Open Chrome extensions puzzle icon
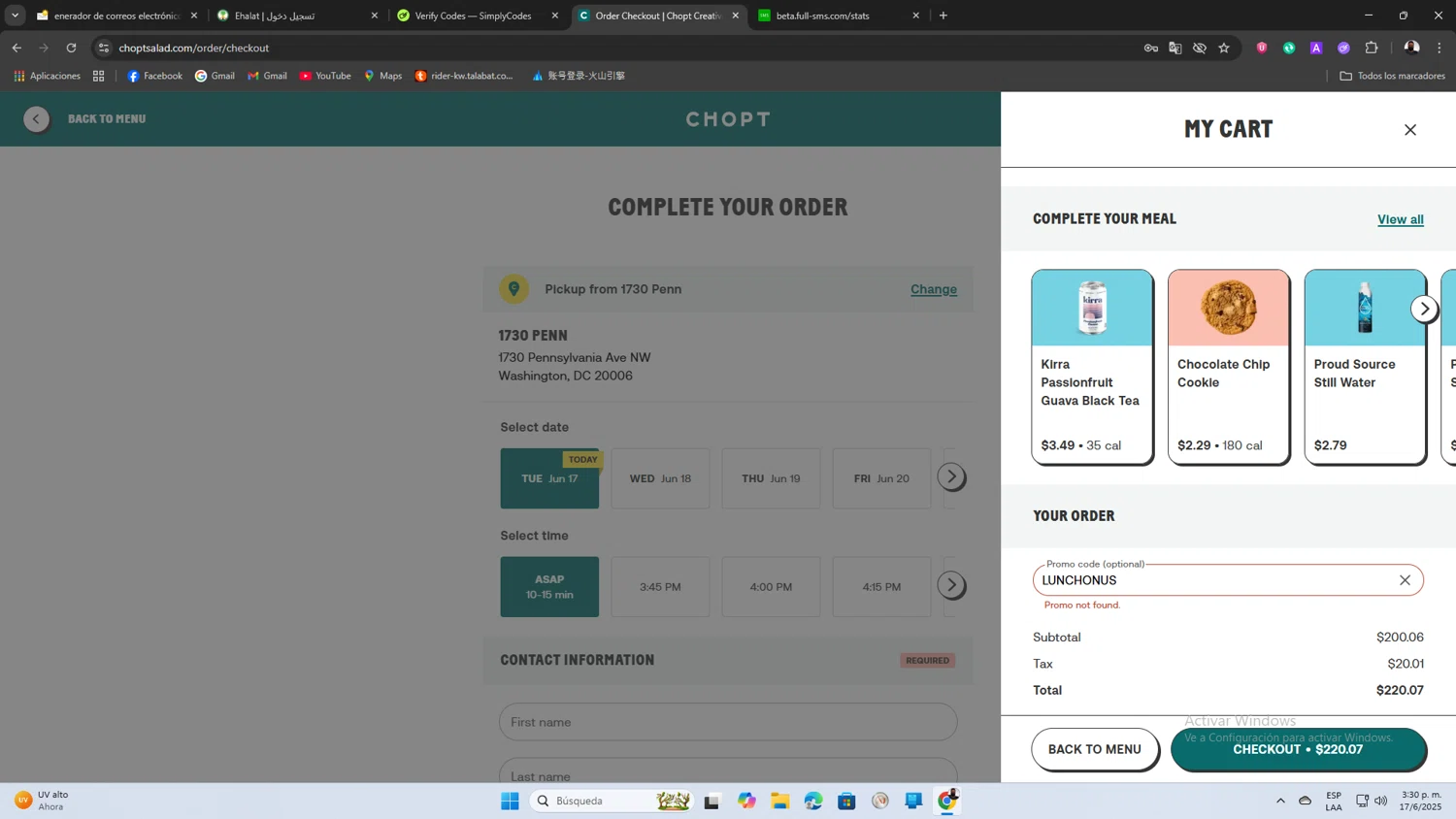Viewport: 1456px width, 819px height. [1372, 48]
